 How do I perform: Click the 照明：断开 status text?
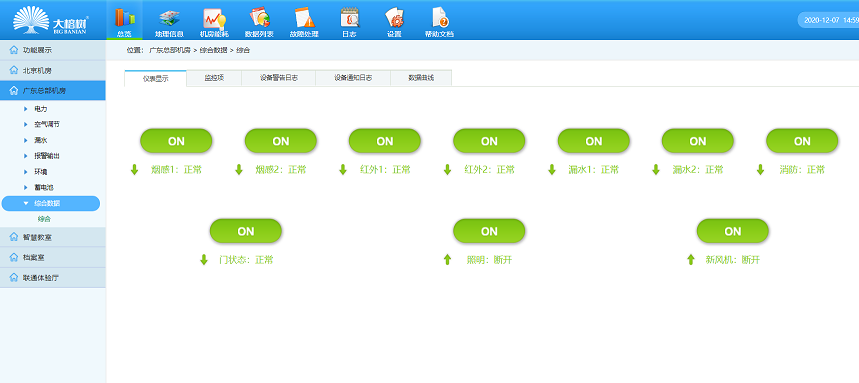(489, 260)
